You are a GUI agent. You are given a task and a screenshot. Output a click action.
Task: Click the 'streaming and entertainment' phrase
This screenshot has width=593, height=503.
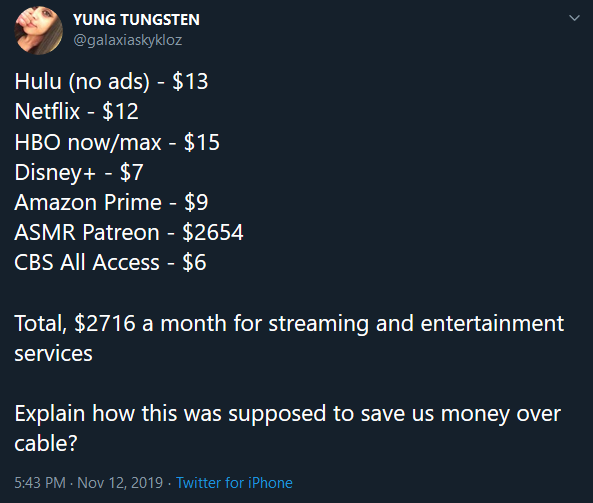pyautogui.click(x=416, y=324)
